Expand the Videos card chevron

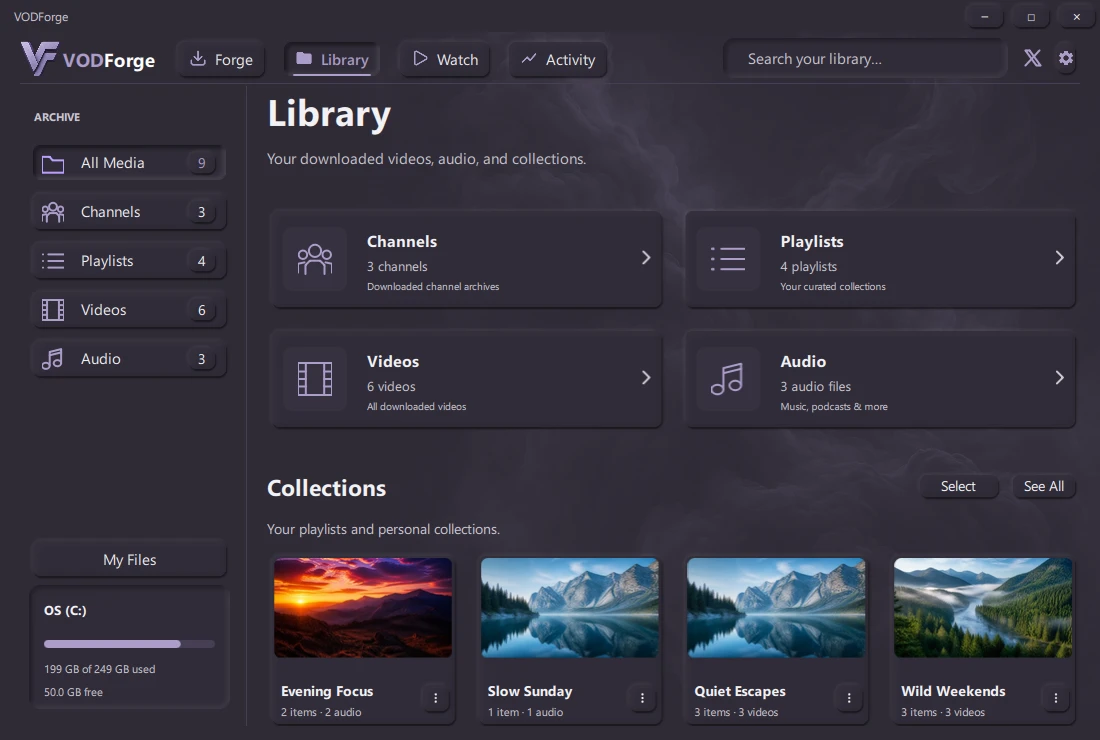point(646,378)
